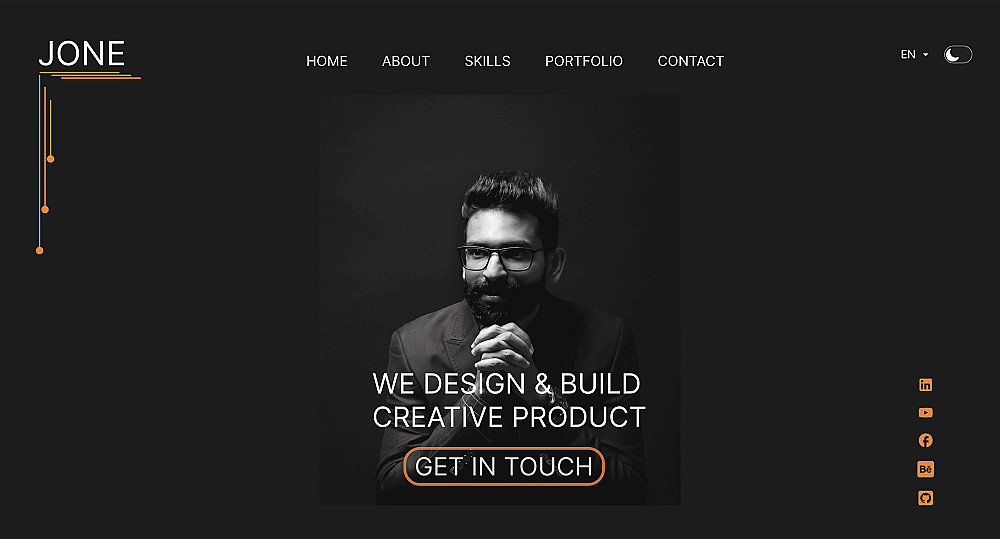The image size is (1000, 539).
Task: Click the GET IN TOUCH button
Action: coord(504,466)
